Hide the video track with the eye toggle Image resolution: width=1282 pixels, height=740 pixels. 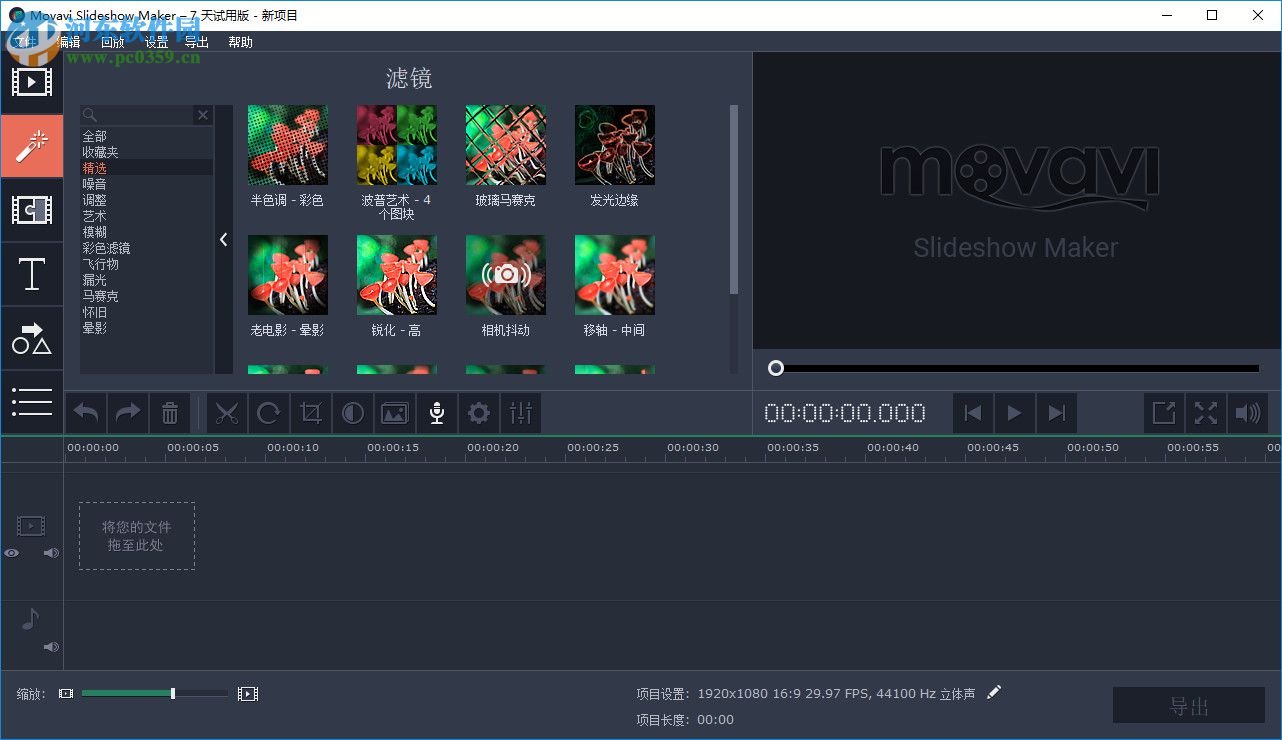11,552
